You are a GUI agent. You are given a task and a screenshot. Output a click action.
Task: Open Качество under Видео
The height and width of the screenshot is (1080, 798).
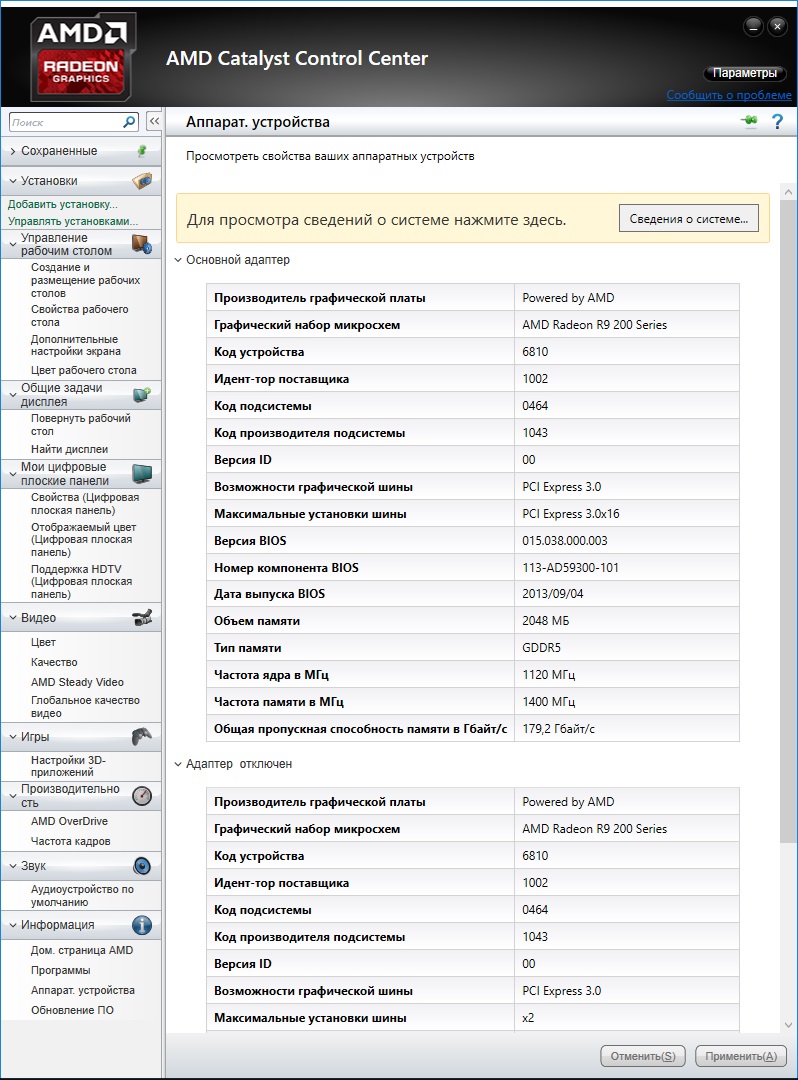54,662
